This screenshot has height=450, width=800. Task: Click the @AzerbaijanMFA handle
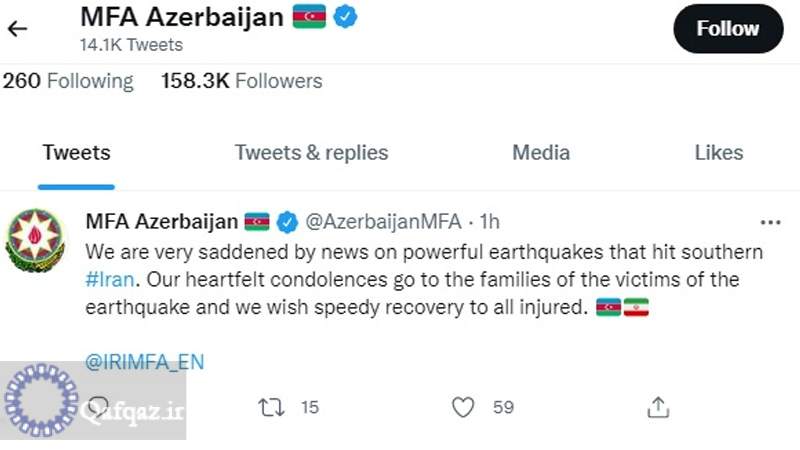[383, 222]
